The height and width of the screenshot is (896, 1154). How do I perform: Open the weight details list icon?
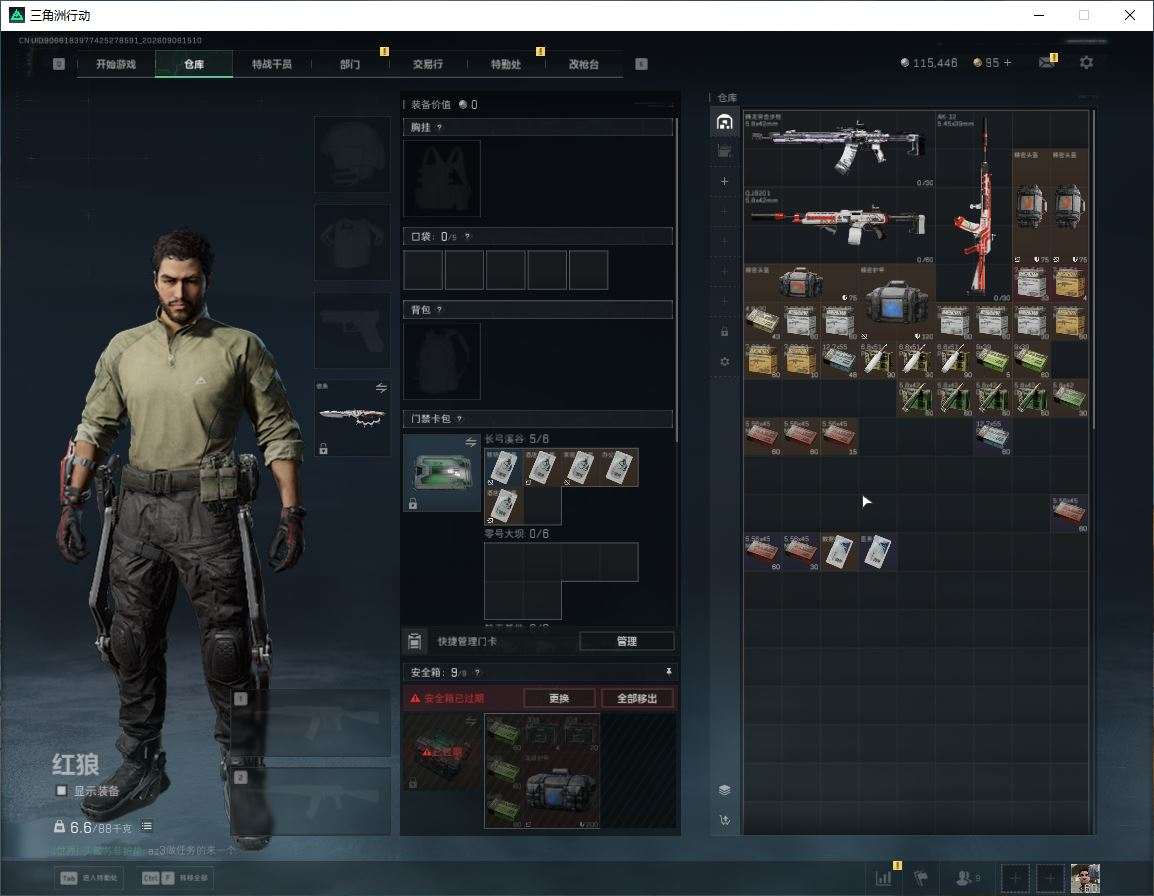click(146, 826)
